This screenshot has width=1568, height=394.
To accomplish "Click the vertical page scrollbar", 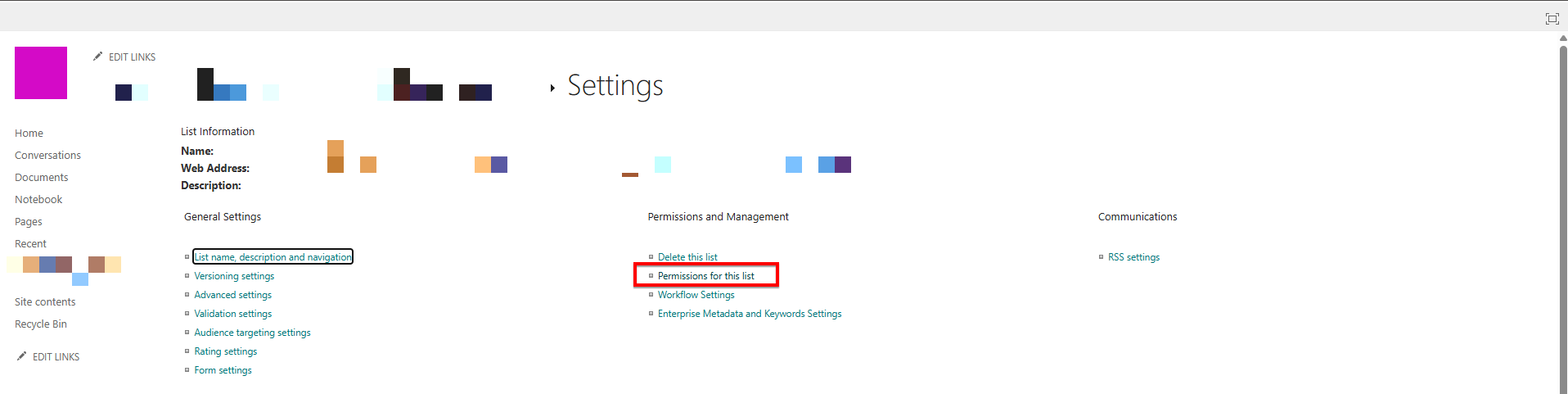I will click(x=1562, y=213).
